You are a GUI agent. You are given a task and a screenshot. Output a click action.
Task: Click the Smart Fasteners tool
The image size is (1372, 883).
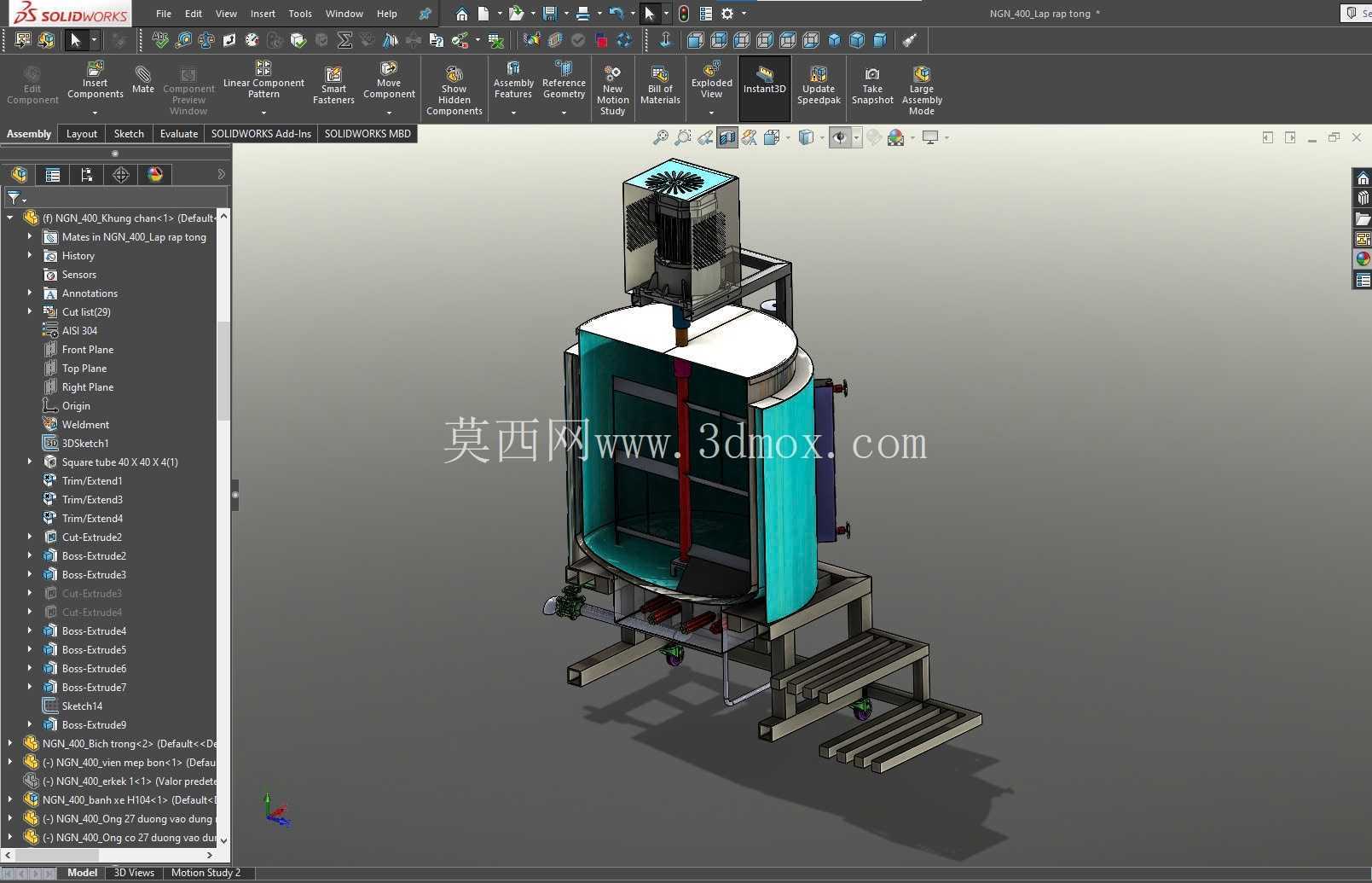tap(333, 85)
